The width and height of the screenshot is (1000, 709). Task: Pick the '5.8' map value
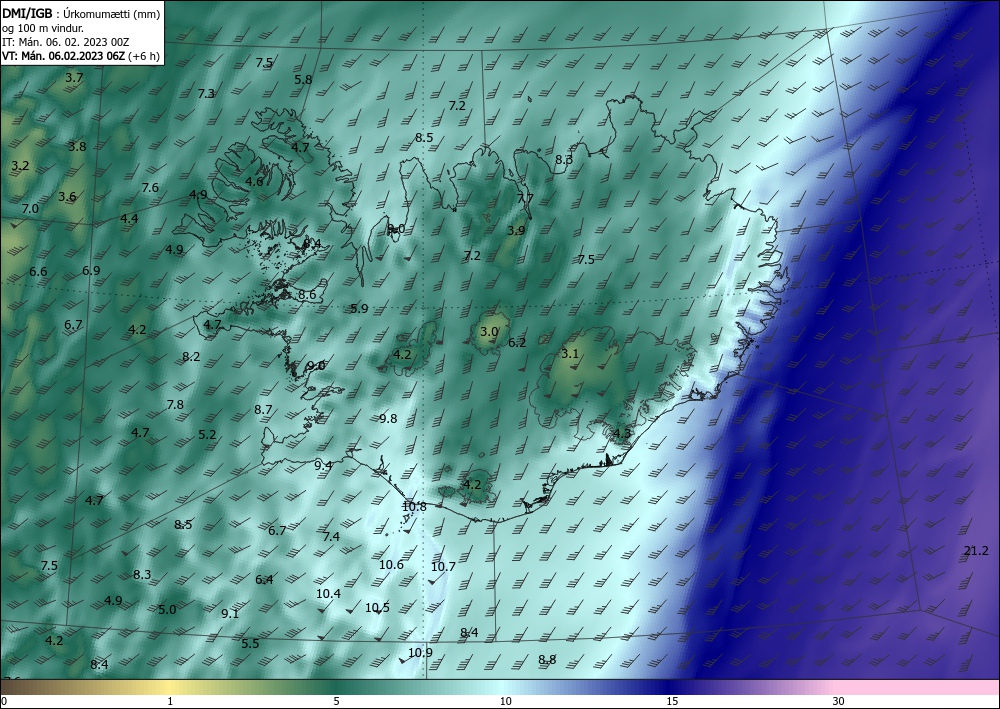[x=304, y=80]
